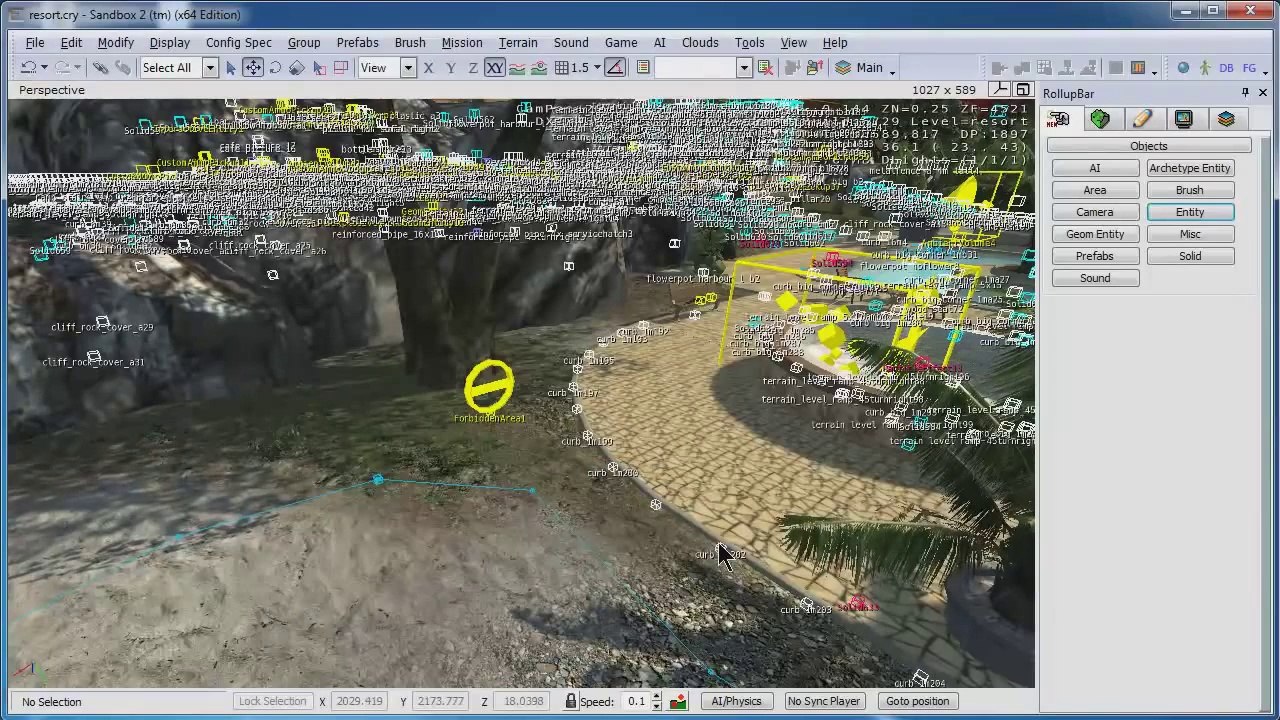Activate the Scale tool
Screen dimensions: 1280x720
tap(297, 68)
